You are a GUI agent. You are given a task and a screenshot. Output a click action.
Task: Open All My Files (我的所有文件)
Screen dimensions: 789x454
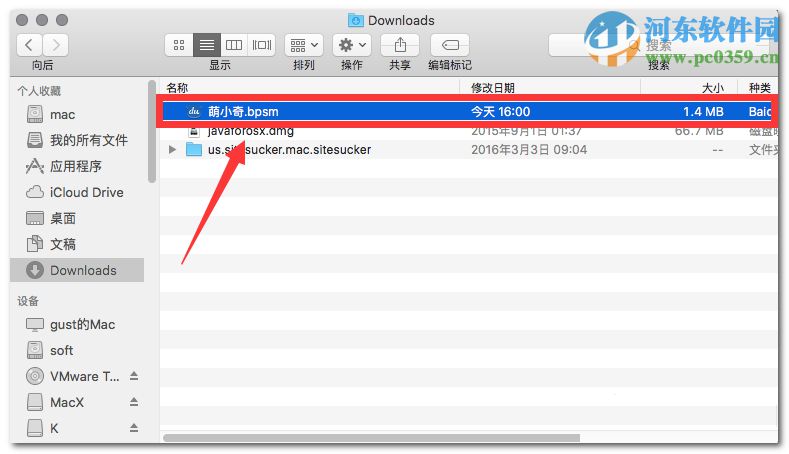click(x=77, y=140)
